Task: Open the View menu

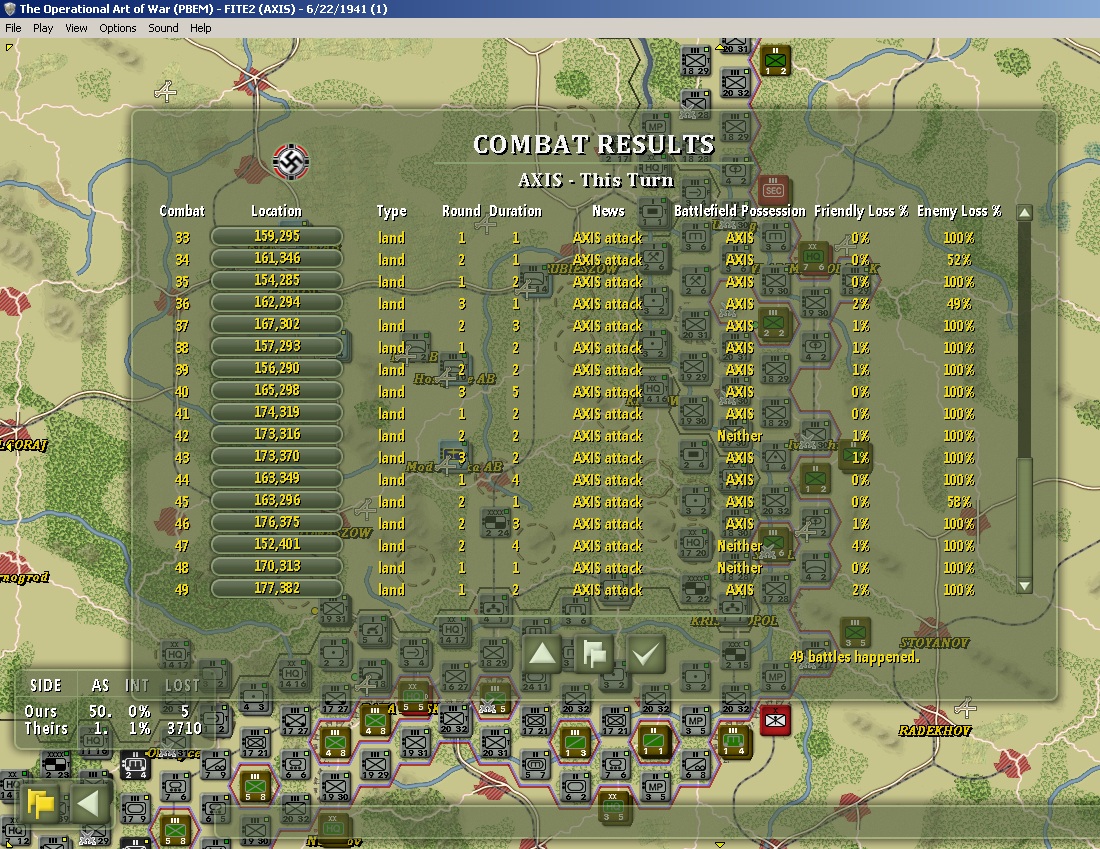Action: (x=76, y=28)
